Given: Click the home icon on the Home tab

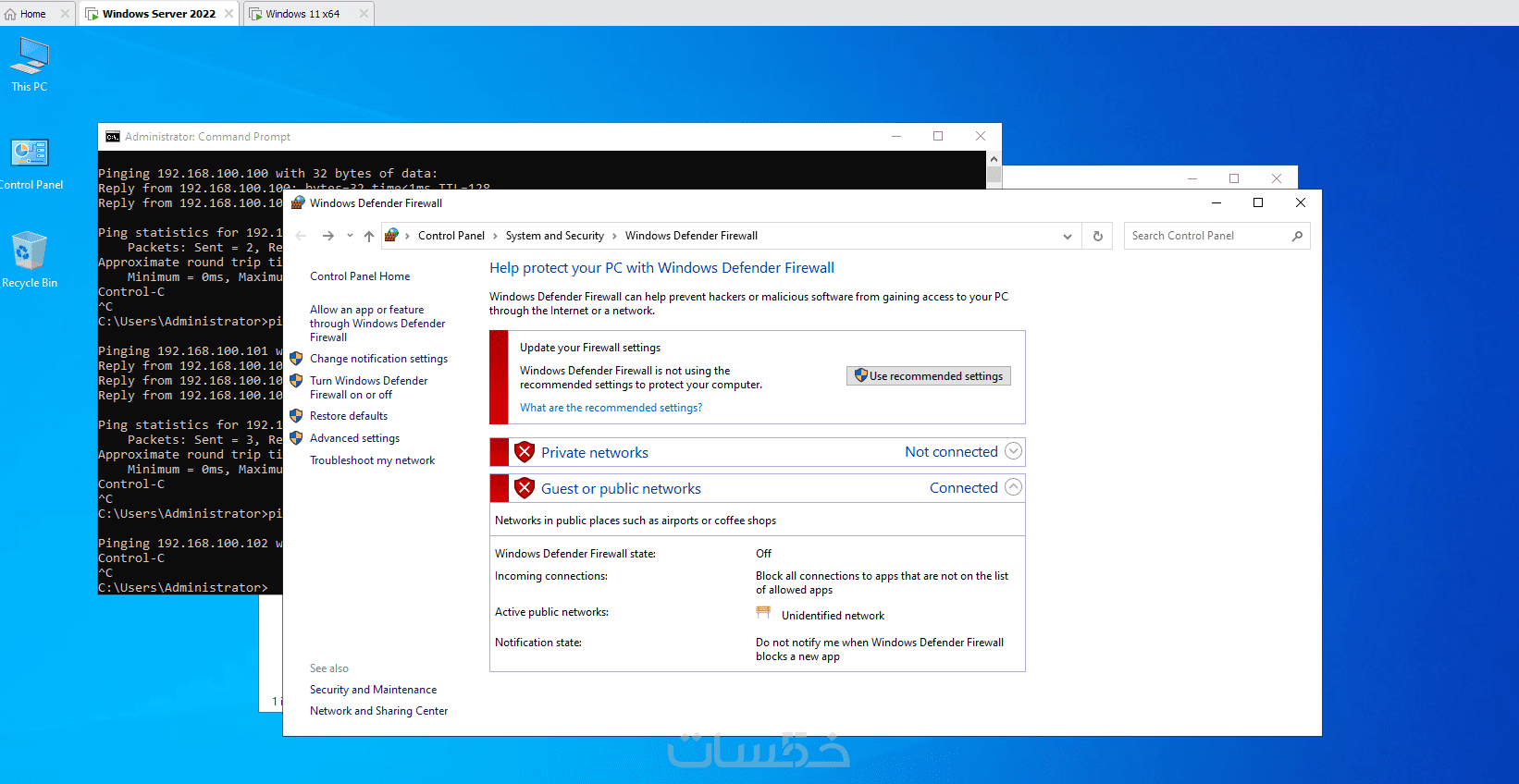Looking at the screenshot, I should coord(10,14).
